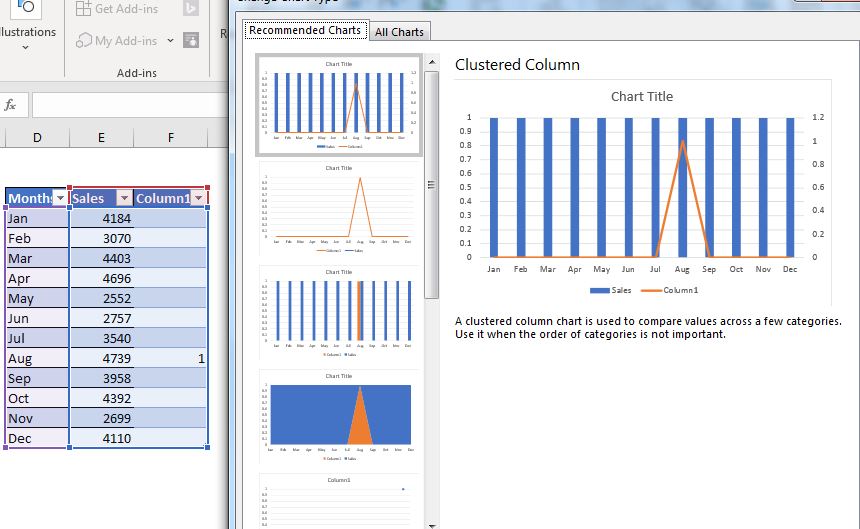The image size is (860, 529).
Task: Click cell Dec in Month column
Action: click(37, 439)
